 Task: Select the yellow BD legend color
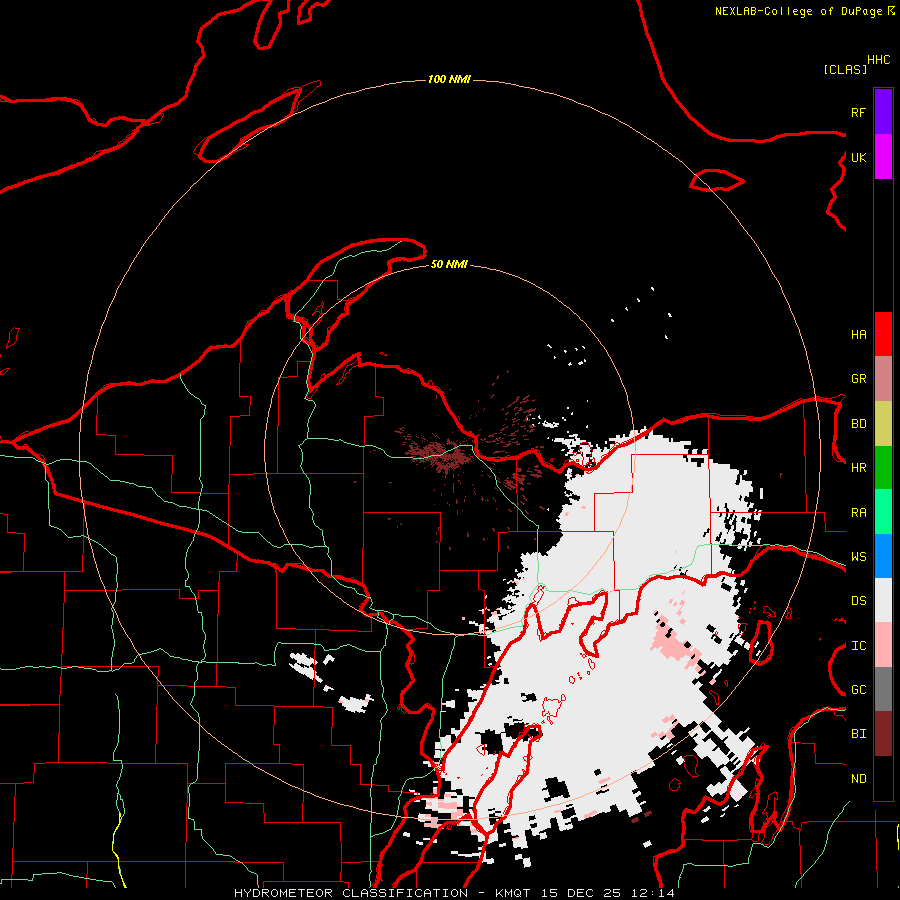pyautogui.click(x=883, y=423)
